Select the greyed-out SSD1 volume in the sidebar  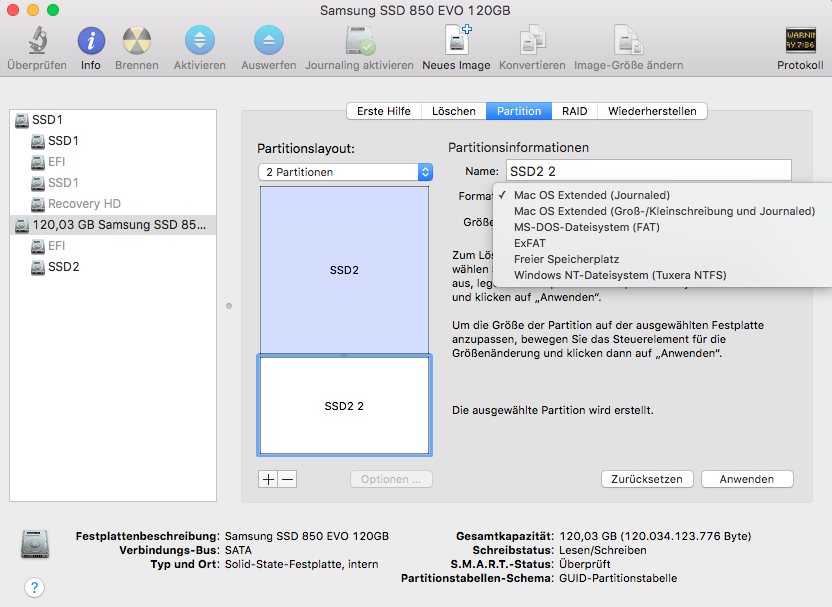(x=113, y=183)
